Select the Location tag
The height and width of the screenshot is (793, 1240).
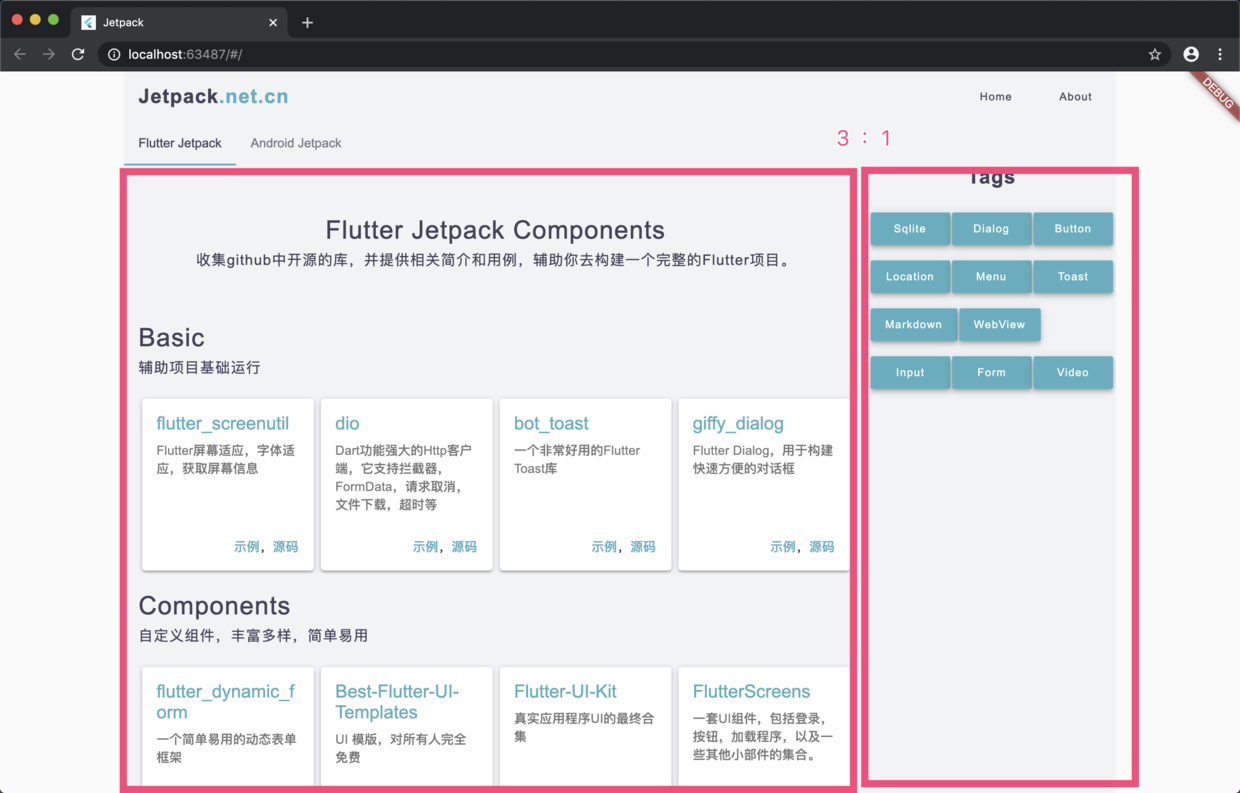(x=910, y=277)
